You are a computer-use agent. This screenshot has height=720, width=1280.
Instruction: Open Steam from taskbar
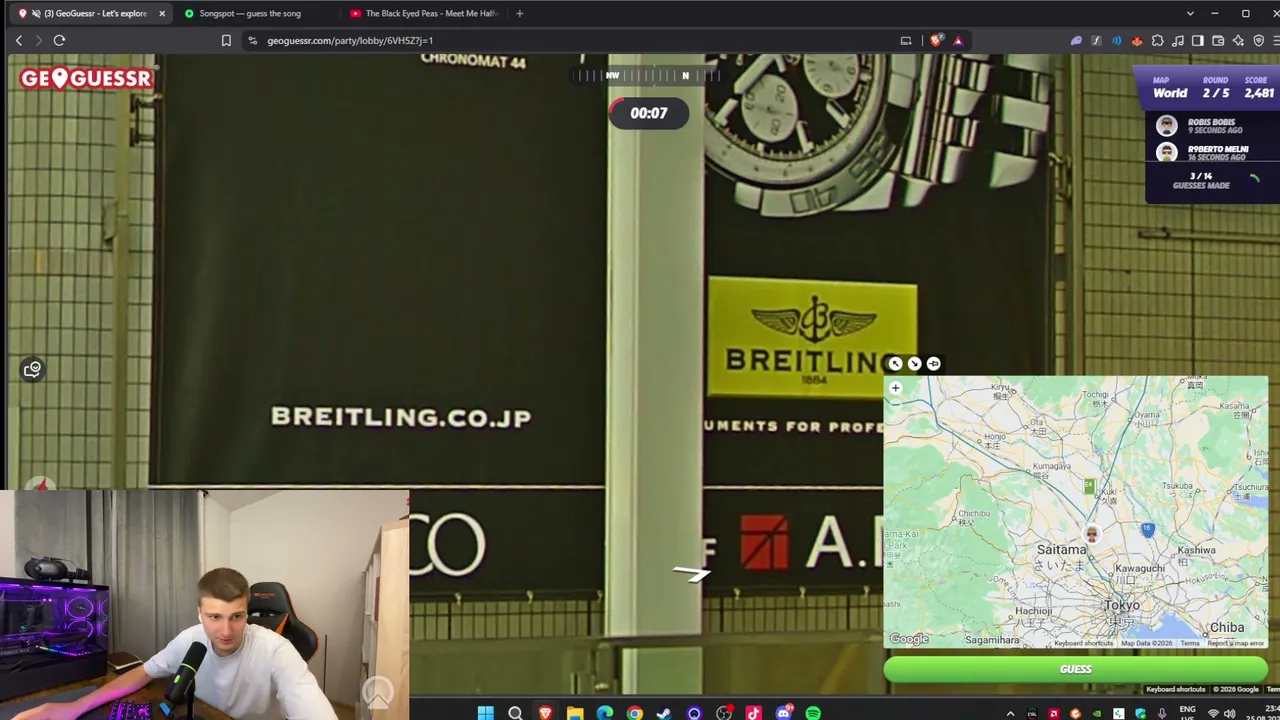pyautogui.click(x=664, y=713)
